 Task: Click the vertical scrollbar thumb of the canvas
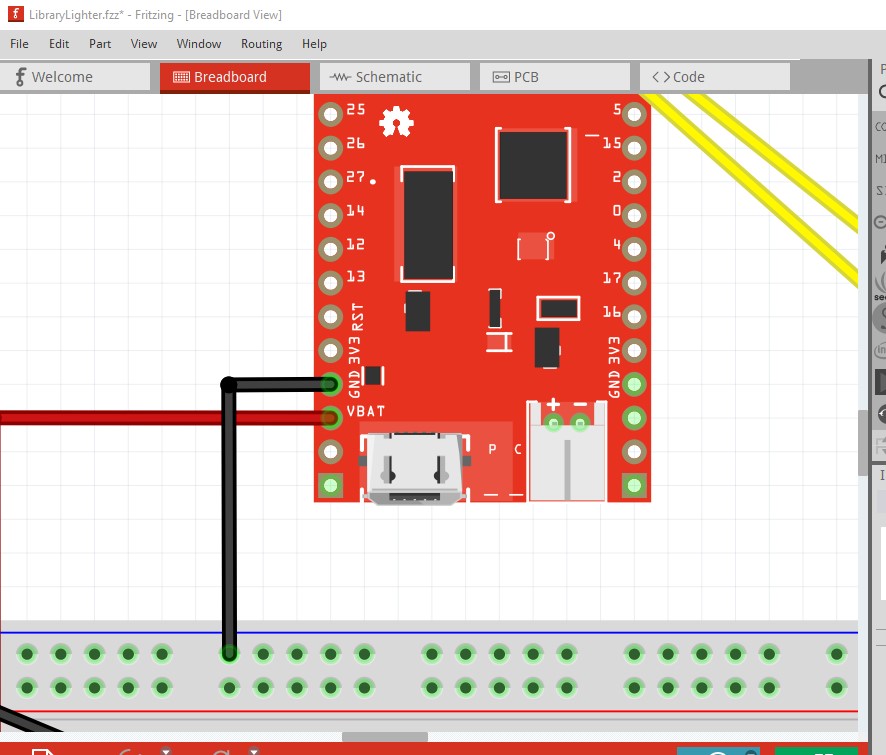click(862, 442)
